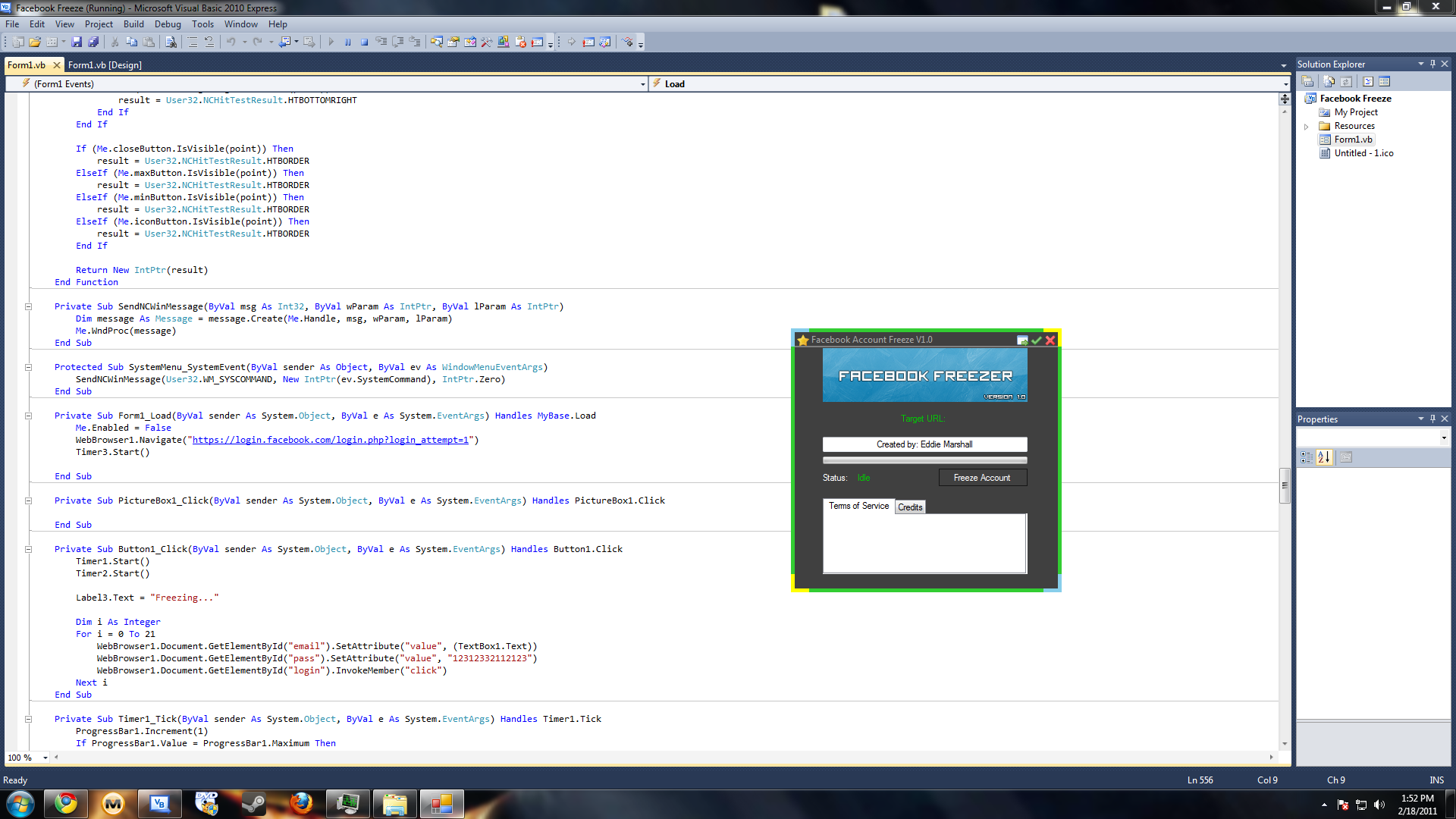Screen dimensions: 1456x819
Task: Open Firefox from the Windows taskbar
Action: 301,804
